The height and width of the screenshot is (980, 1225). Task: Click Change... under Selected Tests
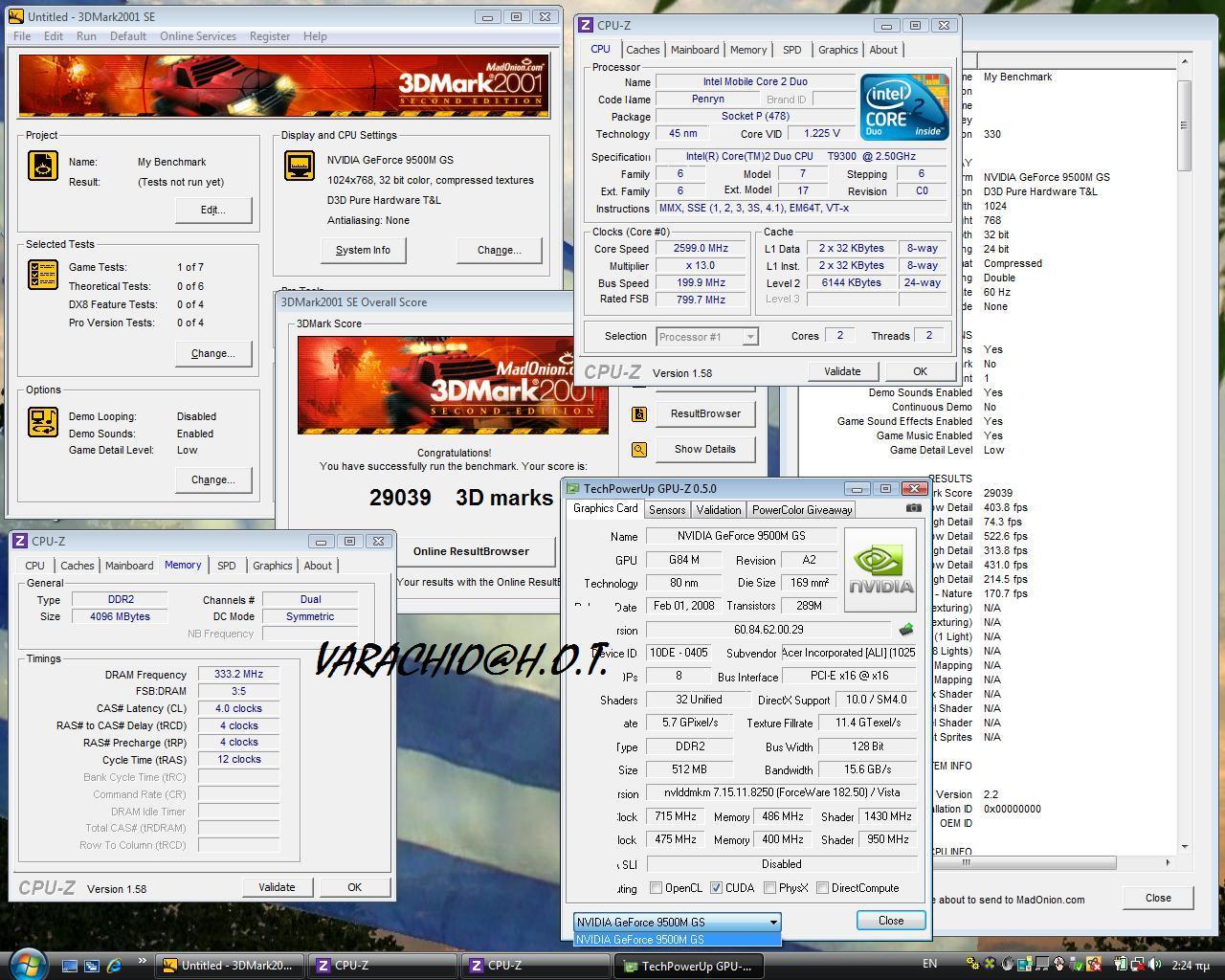pyautogui.click(x=213, y=353)
